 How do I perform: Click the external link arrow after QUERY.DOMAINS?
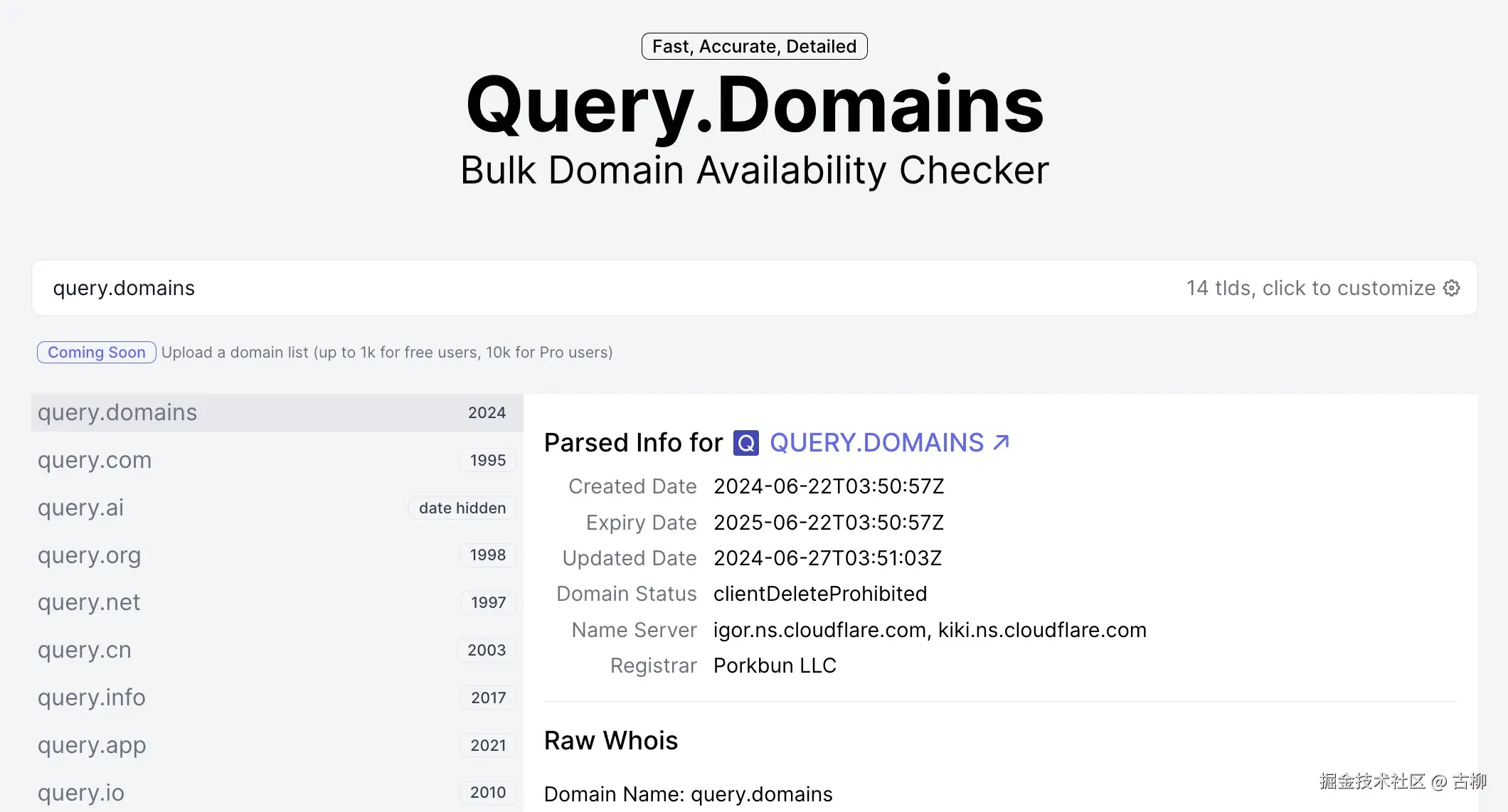[1002, 443]
